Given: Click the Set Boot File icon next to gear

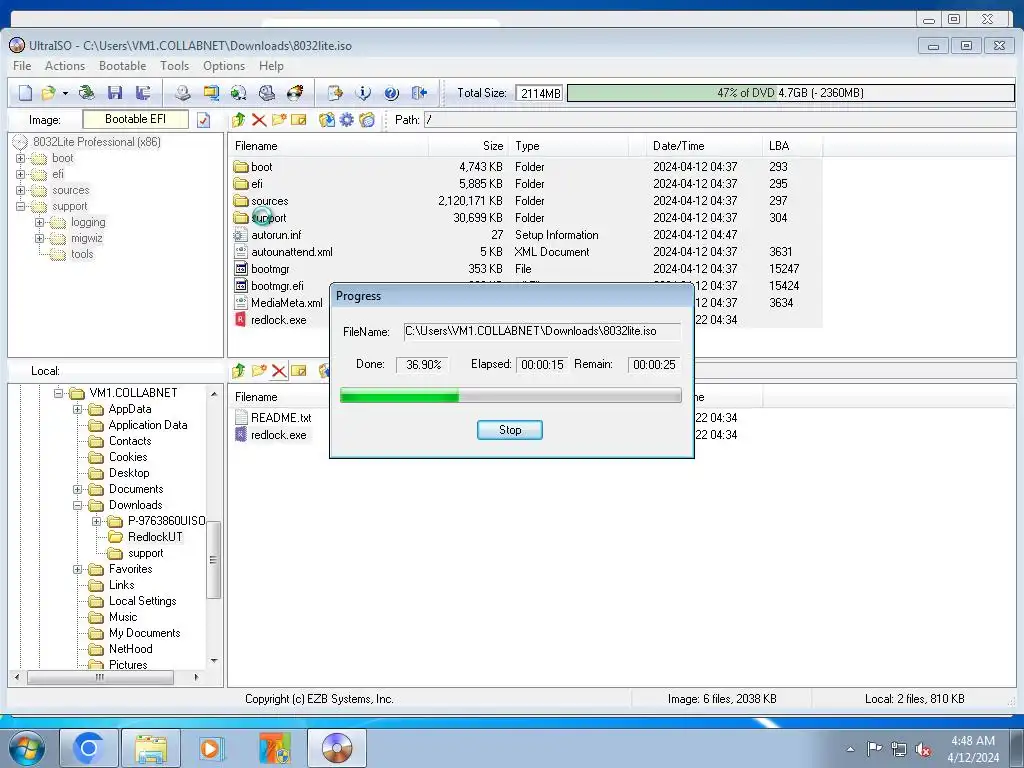Looking at the screenshot, I should (367, 120).
